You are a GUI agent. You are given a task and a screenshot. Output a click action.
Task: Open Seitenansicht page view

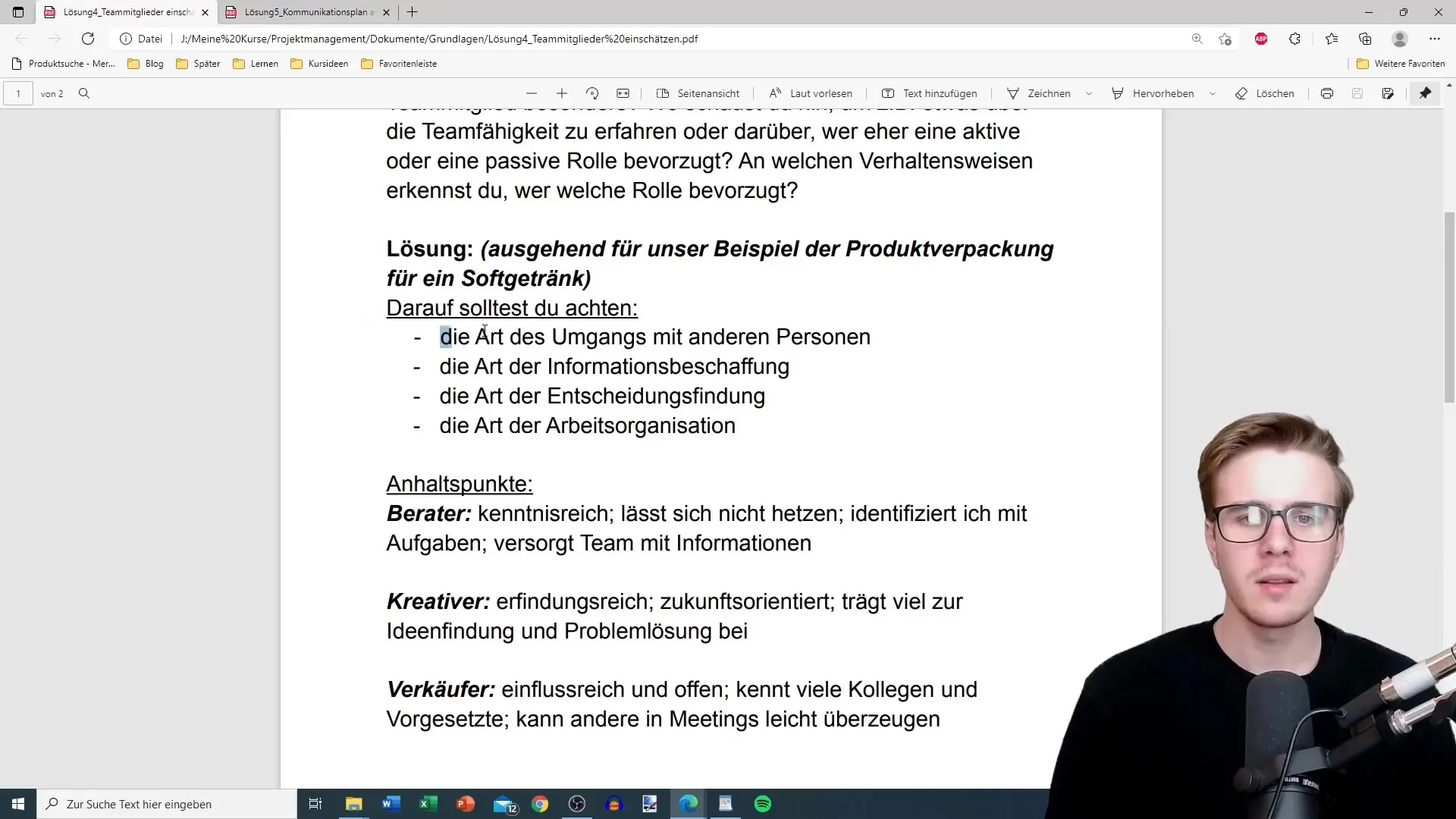pos(698,93)
